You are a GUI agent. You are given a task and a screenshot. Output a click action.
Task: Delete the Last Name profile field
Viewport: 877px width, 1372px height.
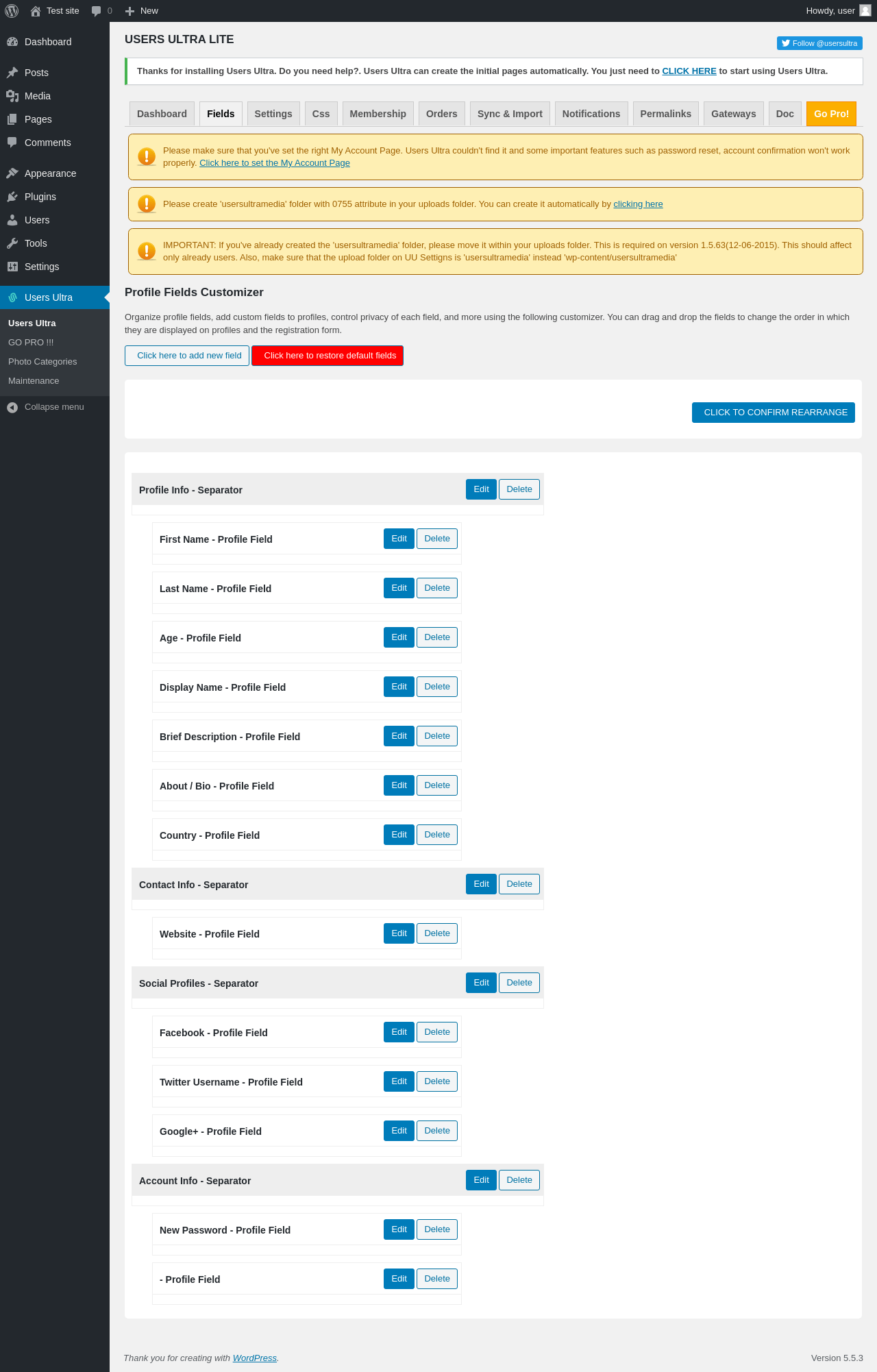pyautogui.click(x=437, y=588)
